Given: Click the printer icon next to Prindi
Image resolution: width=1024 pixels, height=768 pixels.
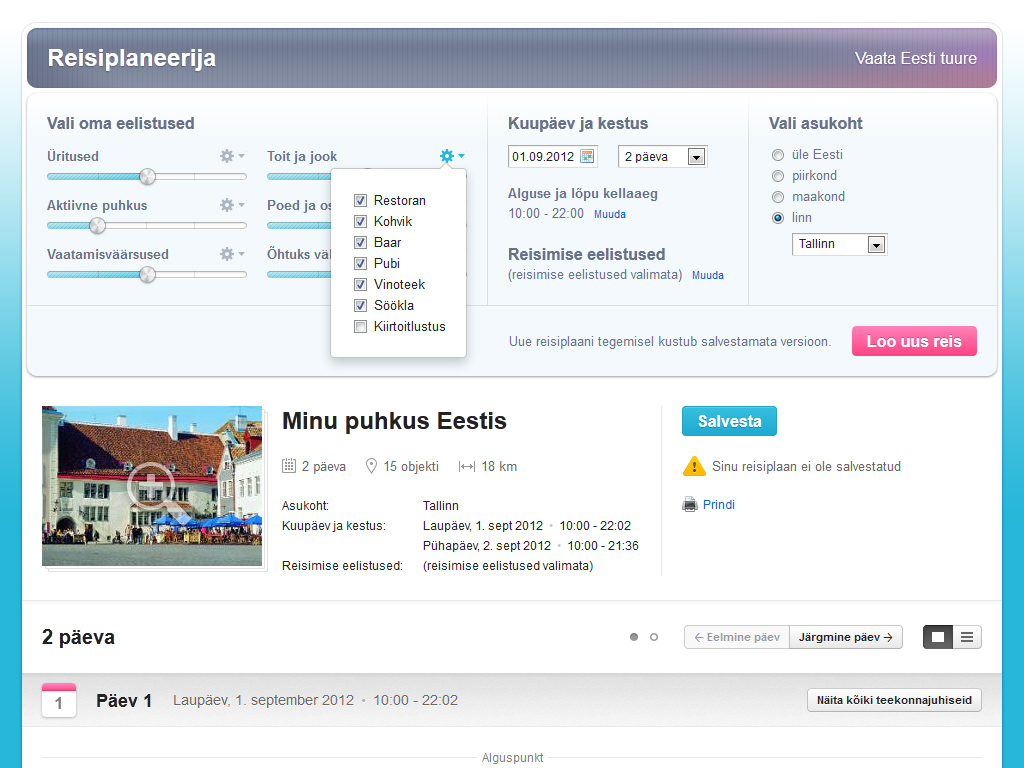Looking at the screenshot, I should coord(690,505).
